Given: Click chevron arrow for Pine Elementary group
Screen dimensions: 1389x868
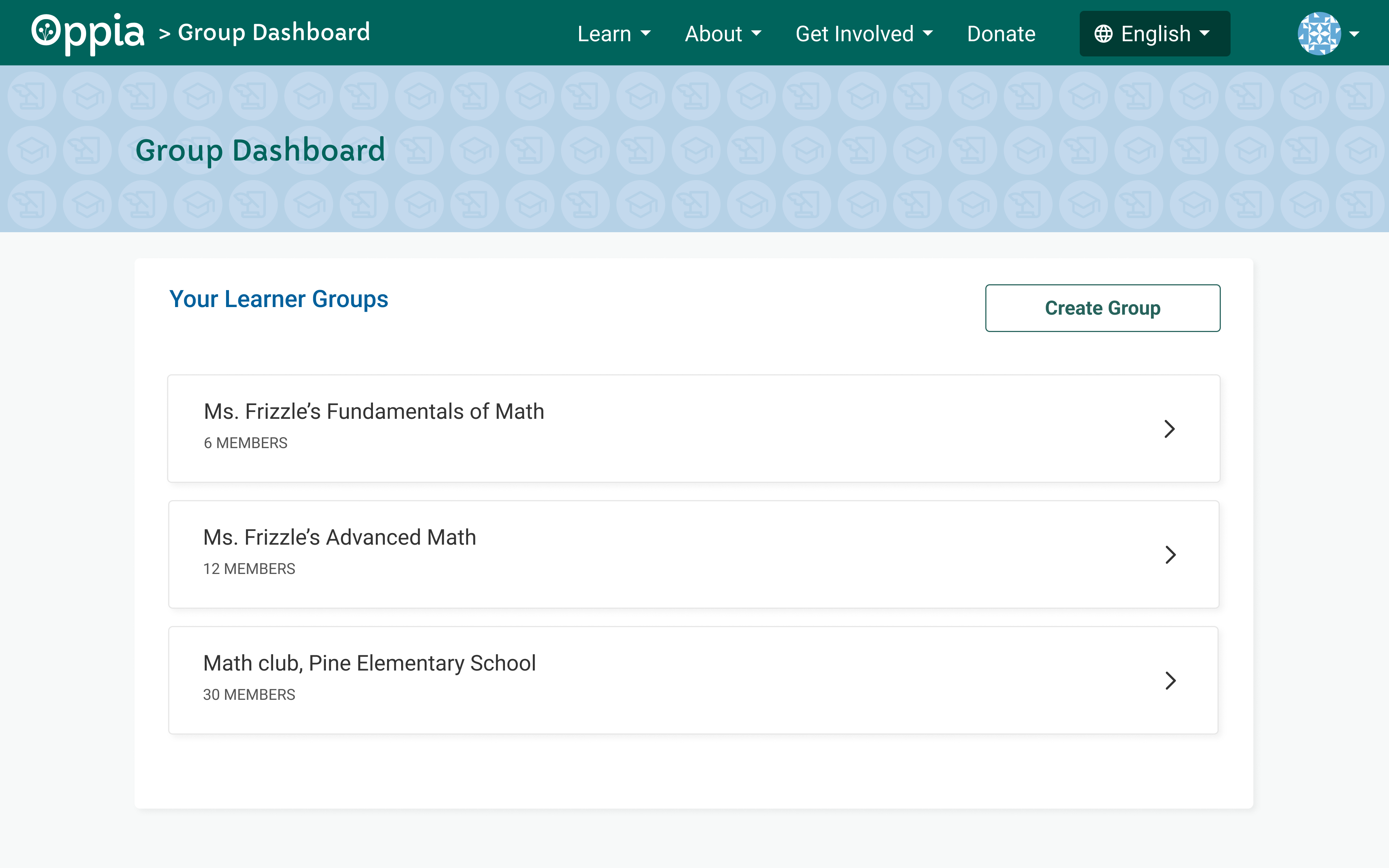Looking at the screenshot, I should (1170, 680).
